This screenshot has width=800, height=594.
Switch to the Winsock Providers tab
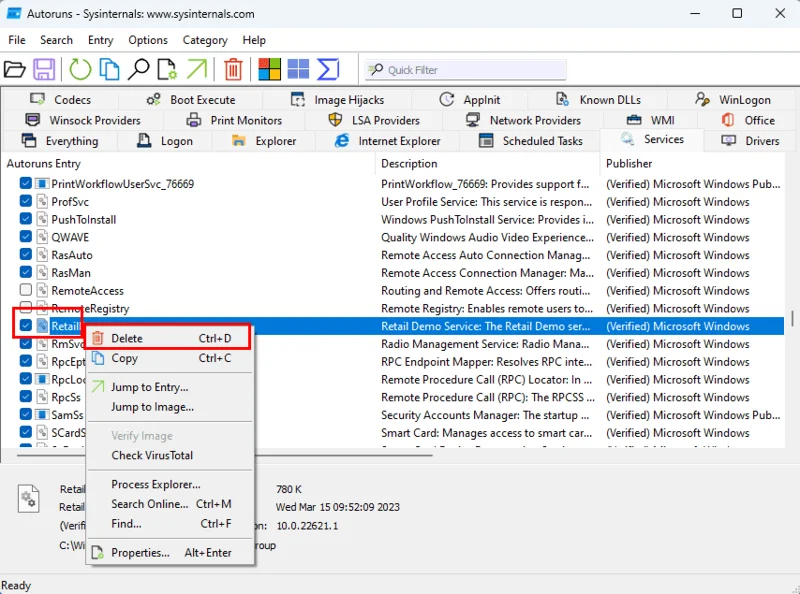[x=83, y=120]
